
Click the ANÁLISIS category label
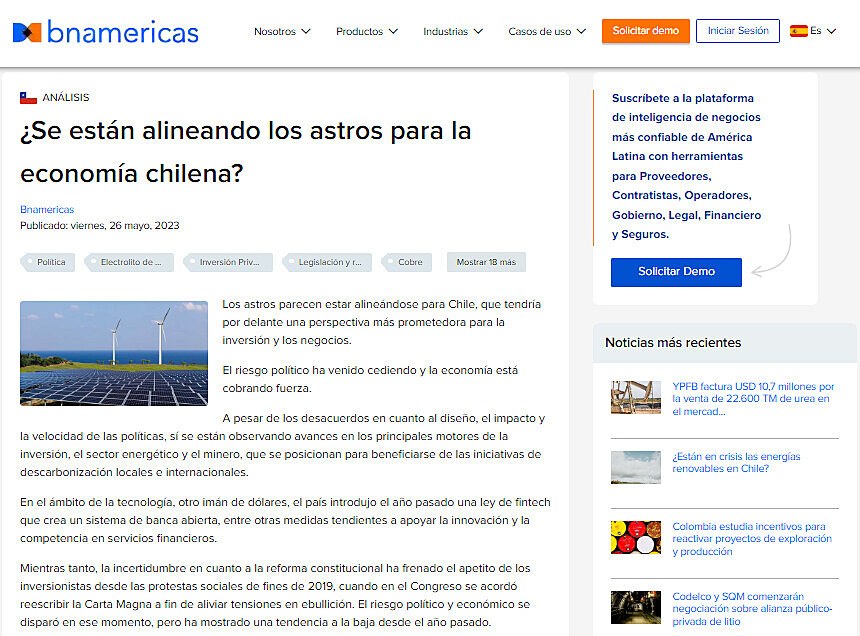[x=66, y=98]
